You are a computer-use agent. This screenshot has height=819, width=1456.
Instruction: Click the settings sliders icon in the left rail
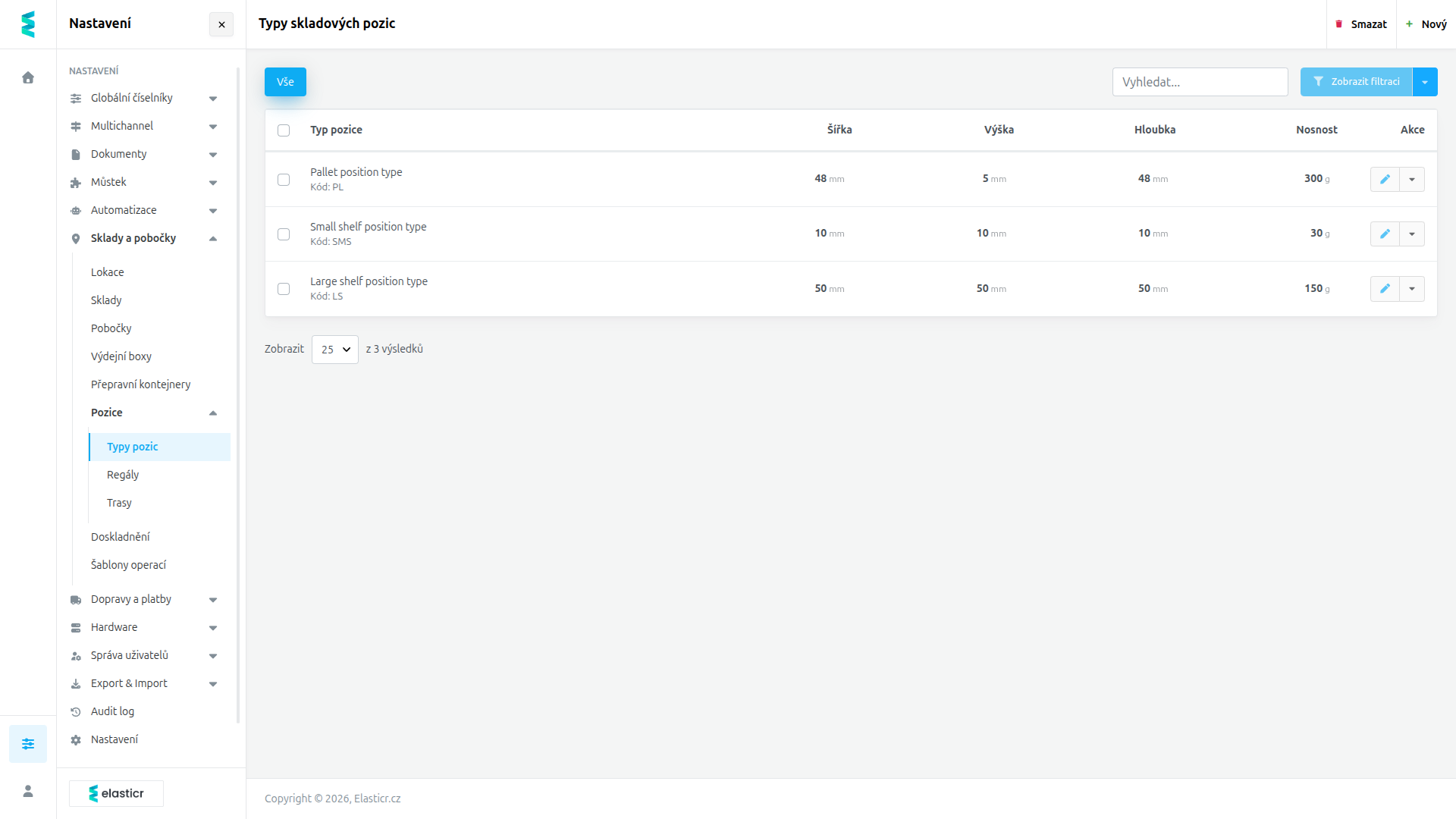pos(28,744)
